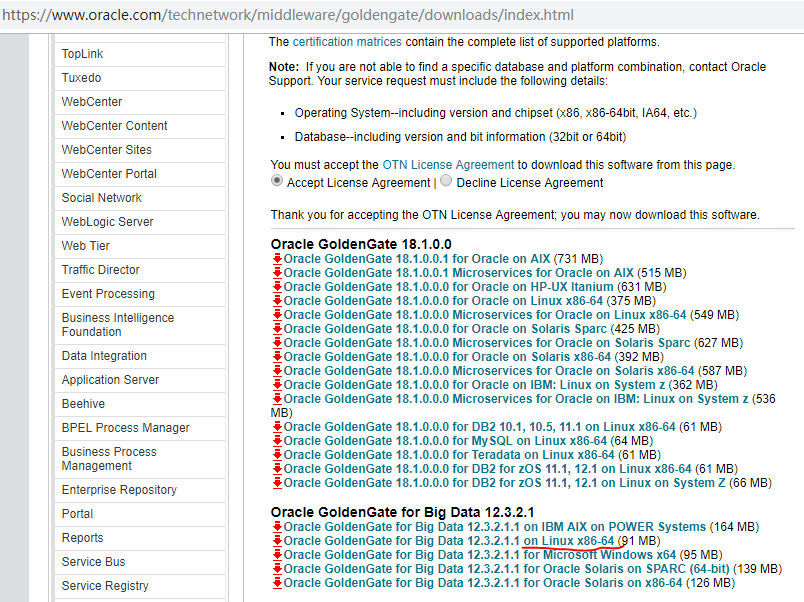Download Big Data 12.3.2.1.1 on Linux x86-64 link
This screenshot has width=804, height=602.
click(x=449, y=541)
